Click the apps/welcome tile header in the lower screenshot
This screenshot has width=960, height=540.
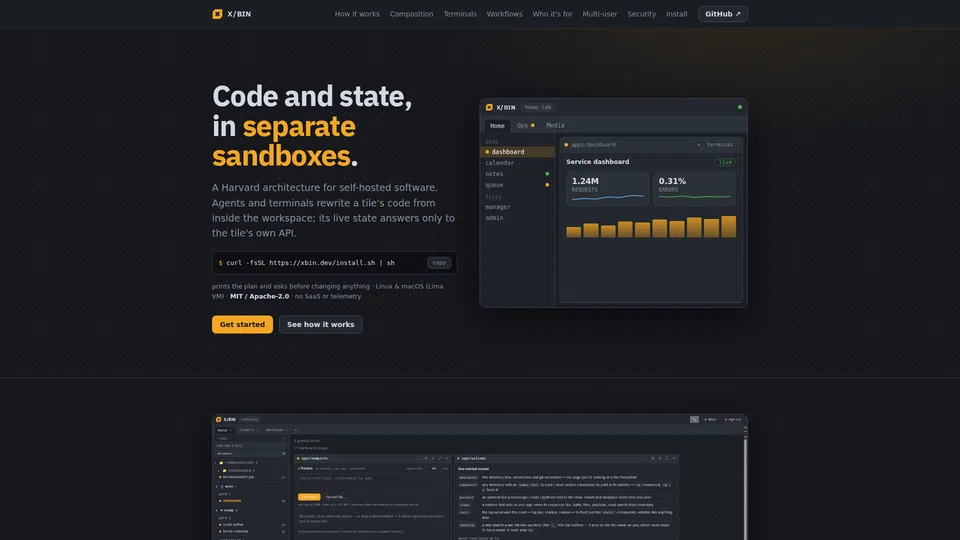568,458
